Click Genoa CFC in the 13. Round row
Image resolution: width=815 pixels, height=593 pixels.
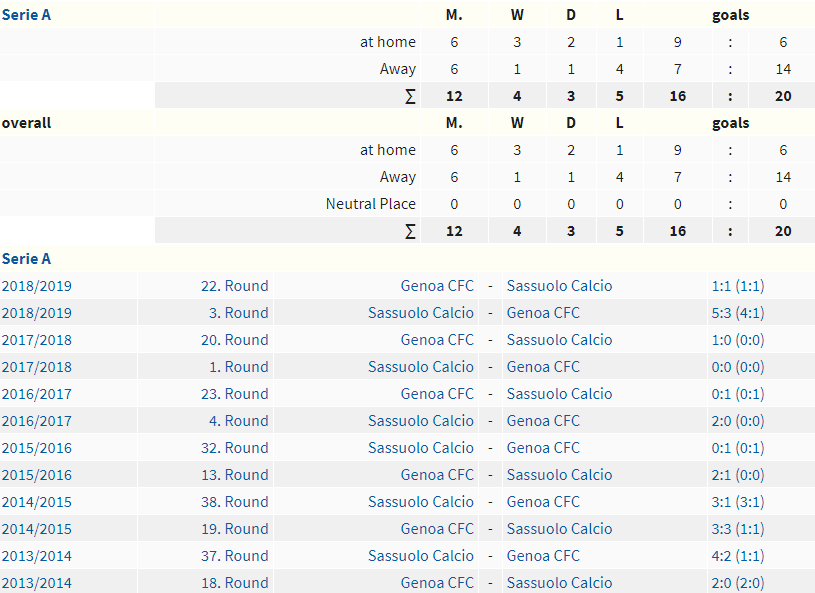tap(437, 475)
